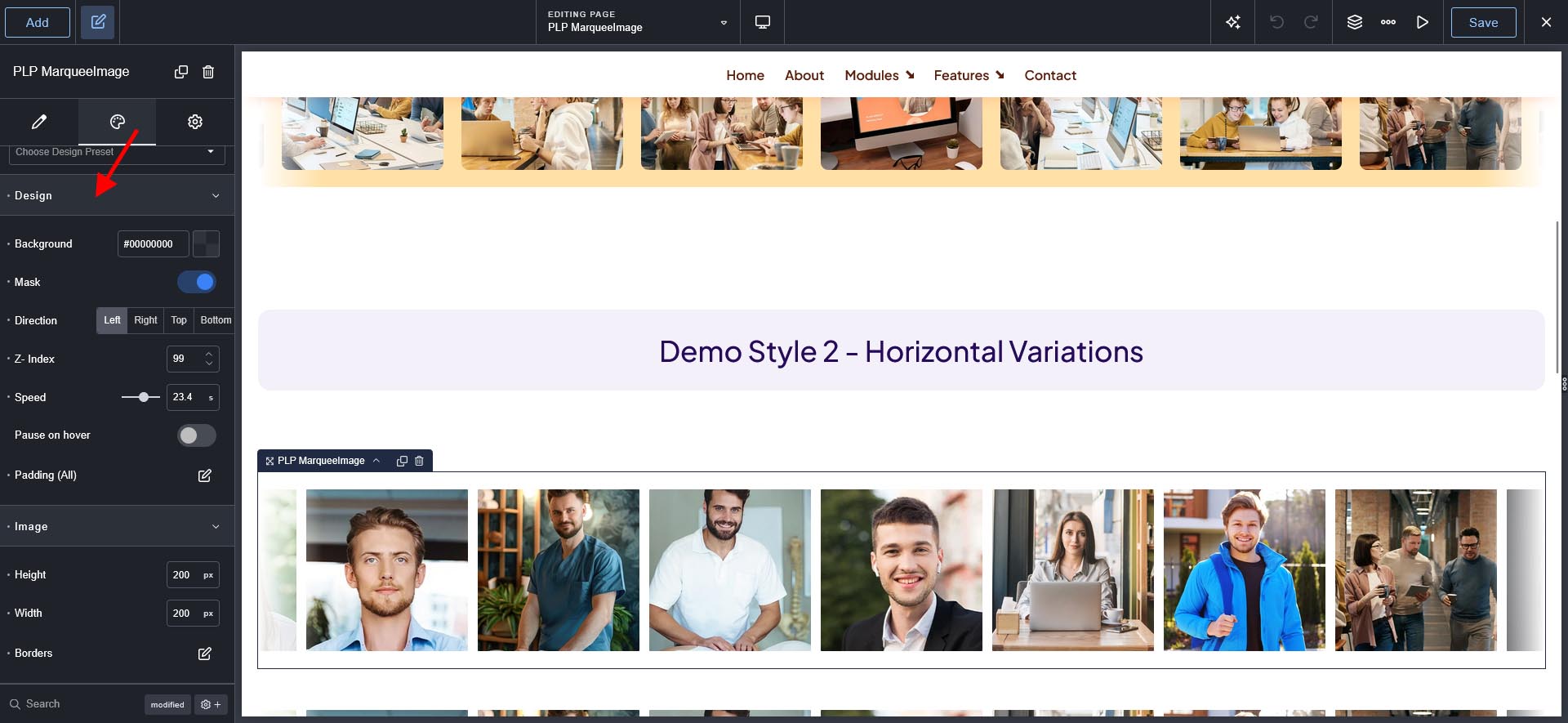Click the blue jacket man thumbnail
Viewport: 1568px width, 723px height.
(x=1245, y=570)
